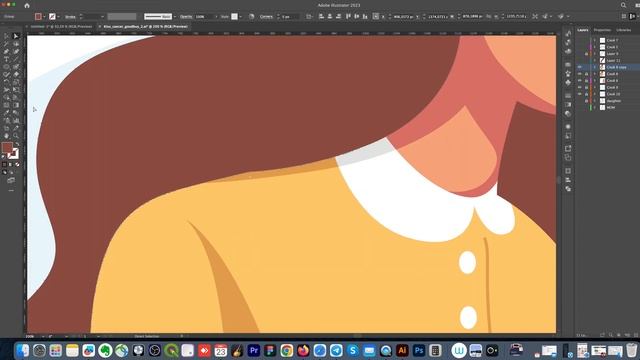Open the fill color dropdown in control bar
Image resolution: width=640 pixels, height=360 pixels.
pyautogui.click(x=44, y=17)
